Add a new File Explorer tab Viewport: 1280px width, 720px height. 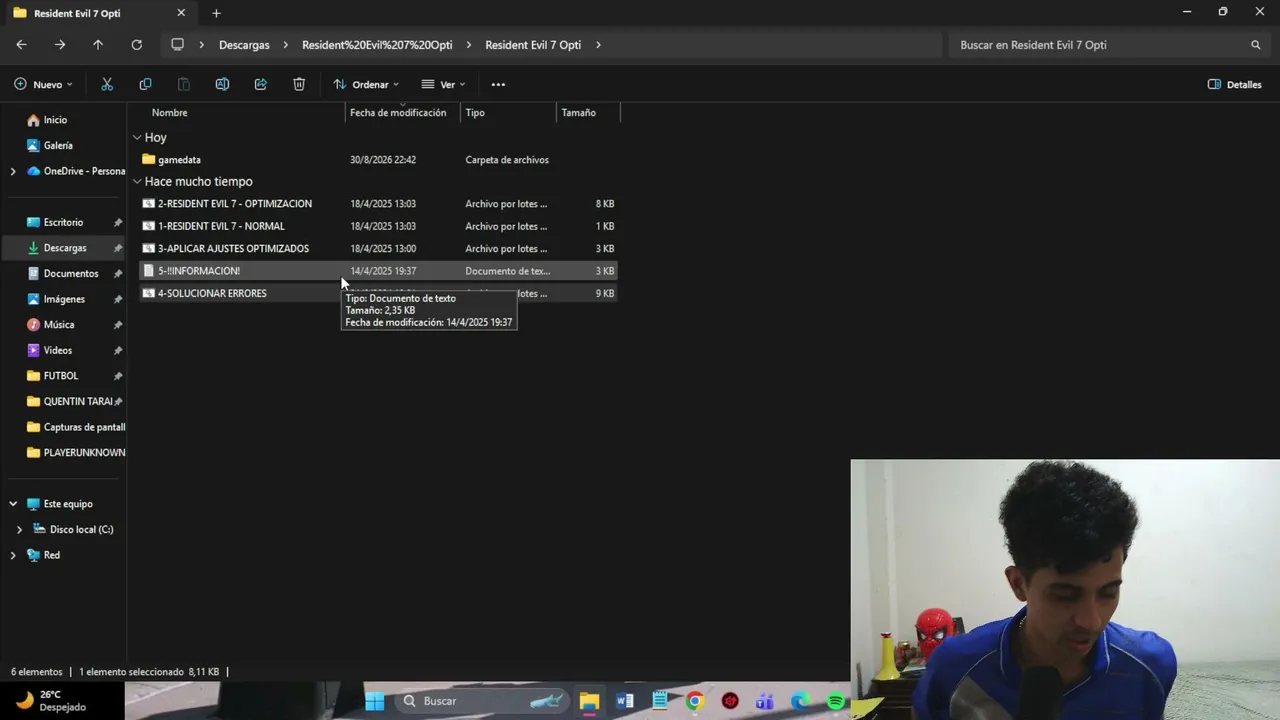(216, 13)
